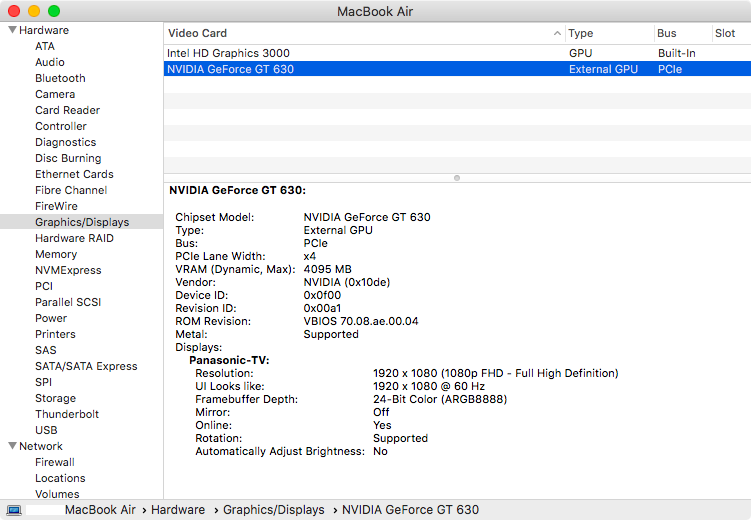The height and width of the screenshot is (520, 751).
Task: Select USB in the sidebar
Action: [46, 430]
